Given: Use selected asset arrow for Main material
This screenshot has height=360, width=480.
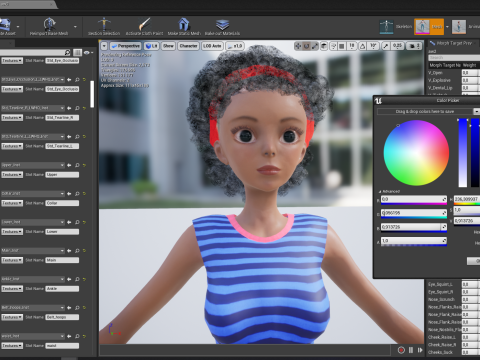Looking at the screenshot, I should coord(69,250).
